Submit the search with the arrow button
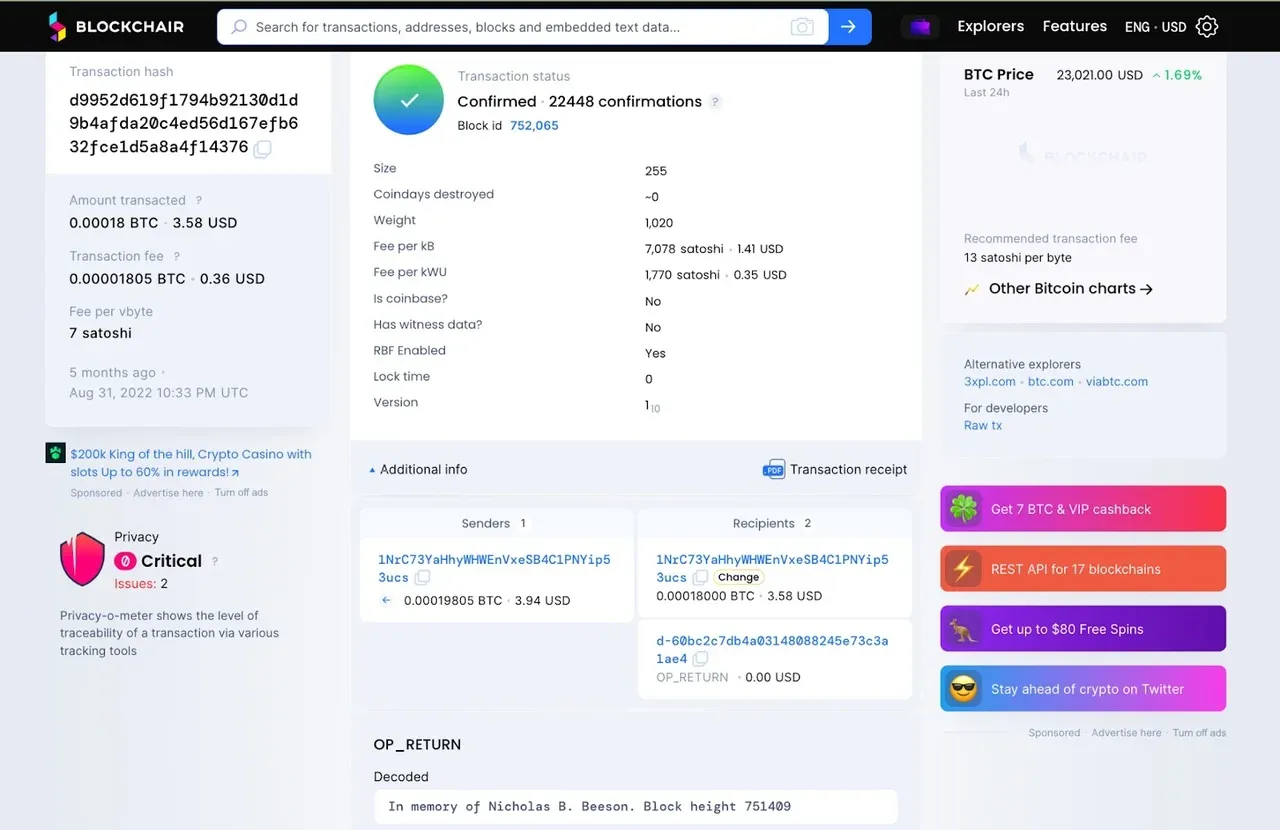This screenshot has width=1280, height=830. [x=849, y=27]
